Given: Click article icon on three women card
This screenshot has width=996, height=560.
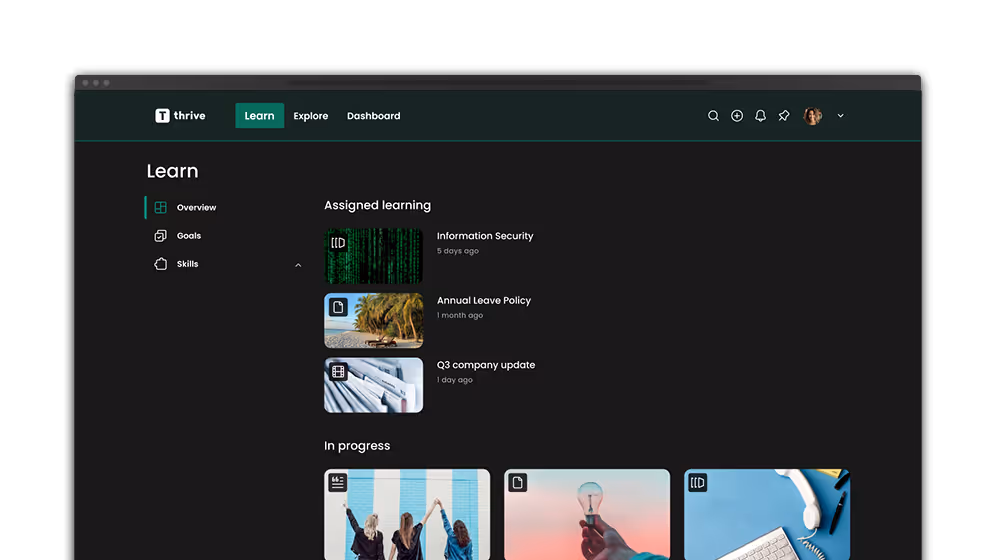Looking at the screenshot, I should (x=337, y=483).
